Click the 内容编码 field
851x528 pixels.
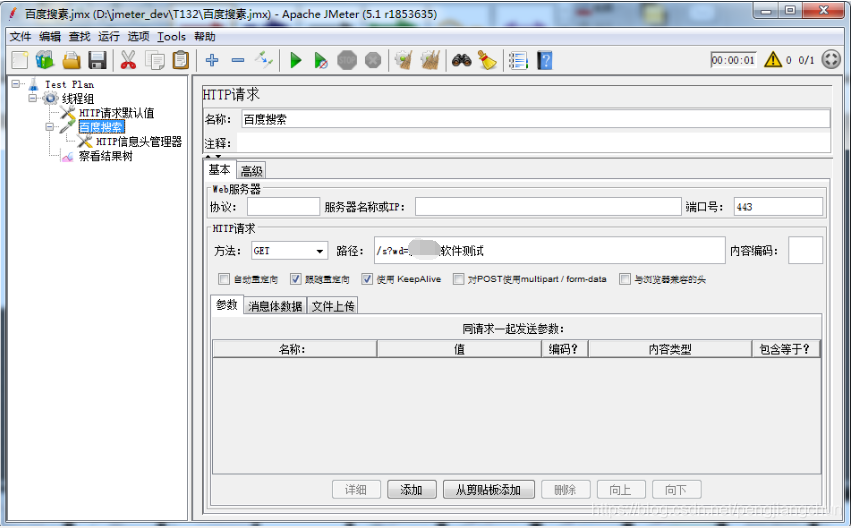click(x=805, y=250)
